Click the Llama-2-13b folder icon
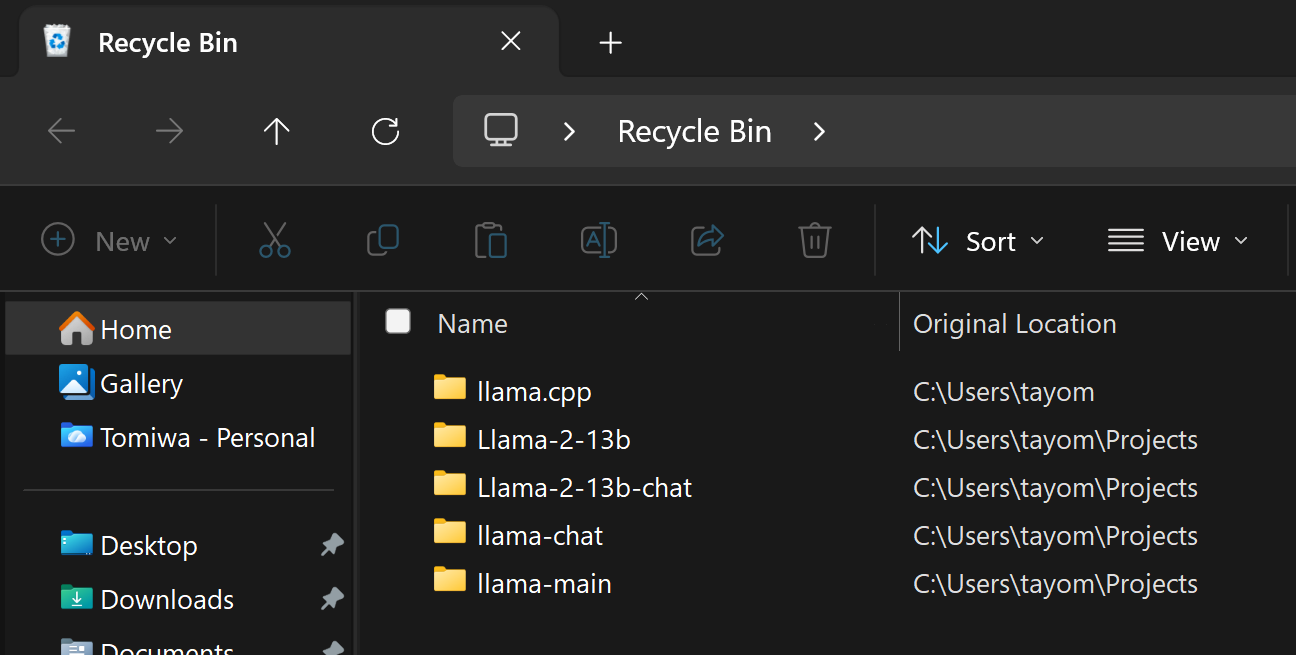Screen dimensions: 1296x655 [x=450, y=436]
